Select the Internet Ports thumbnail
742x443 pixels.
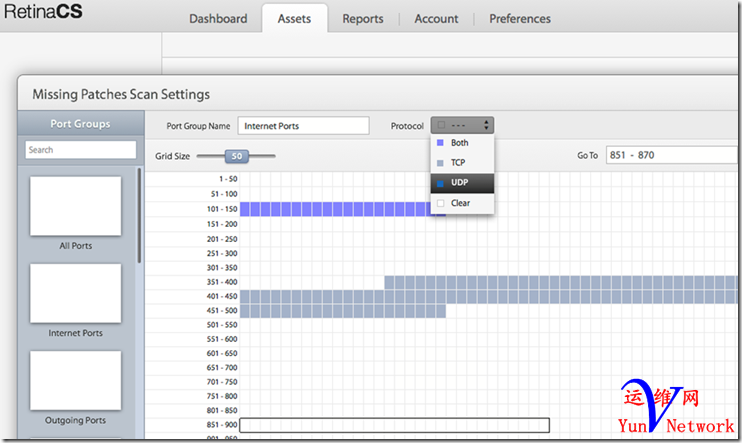click(76, 293)
